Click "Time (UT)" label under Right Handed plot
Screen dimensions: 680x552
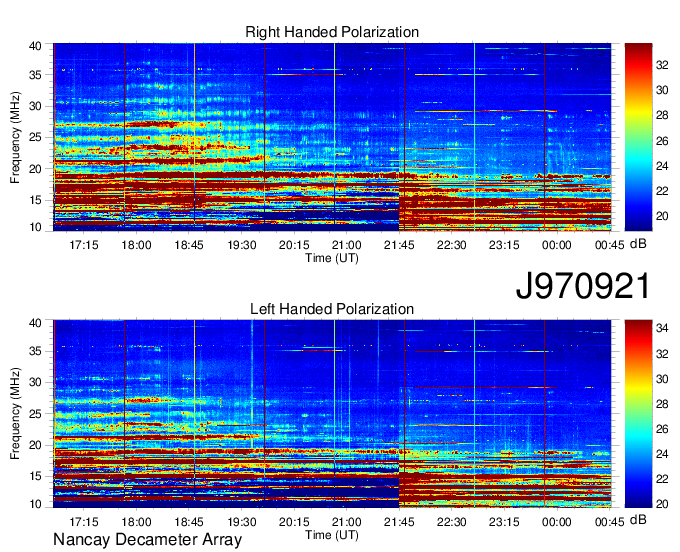[332, 258]
